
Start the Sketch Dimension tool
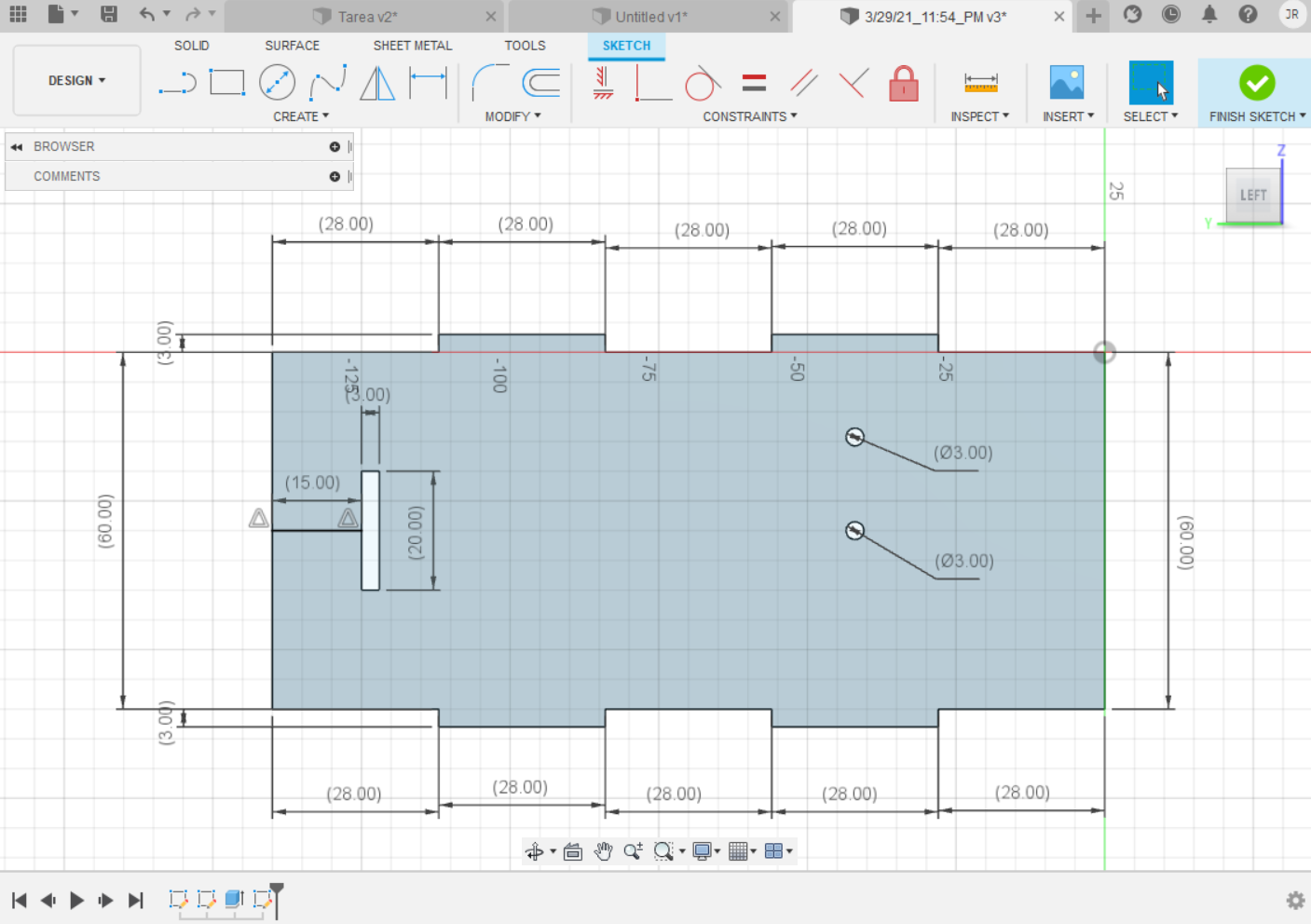pyautogui.click(x=428, y=83)
